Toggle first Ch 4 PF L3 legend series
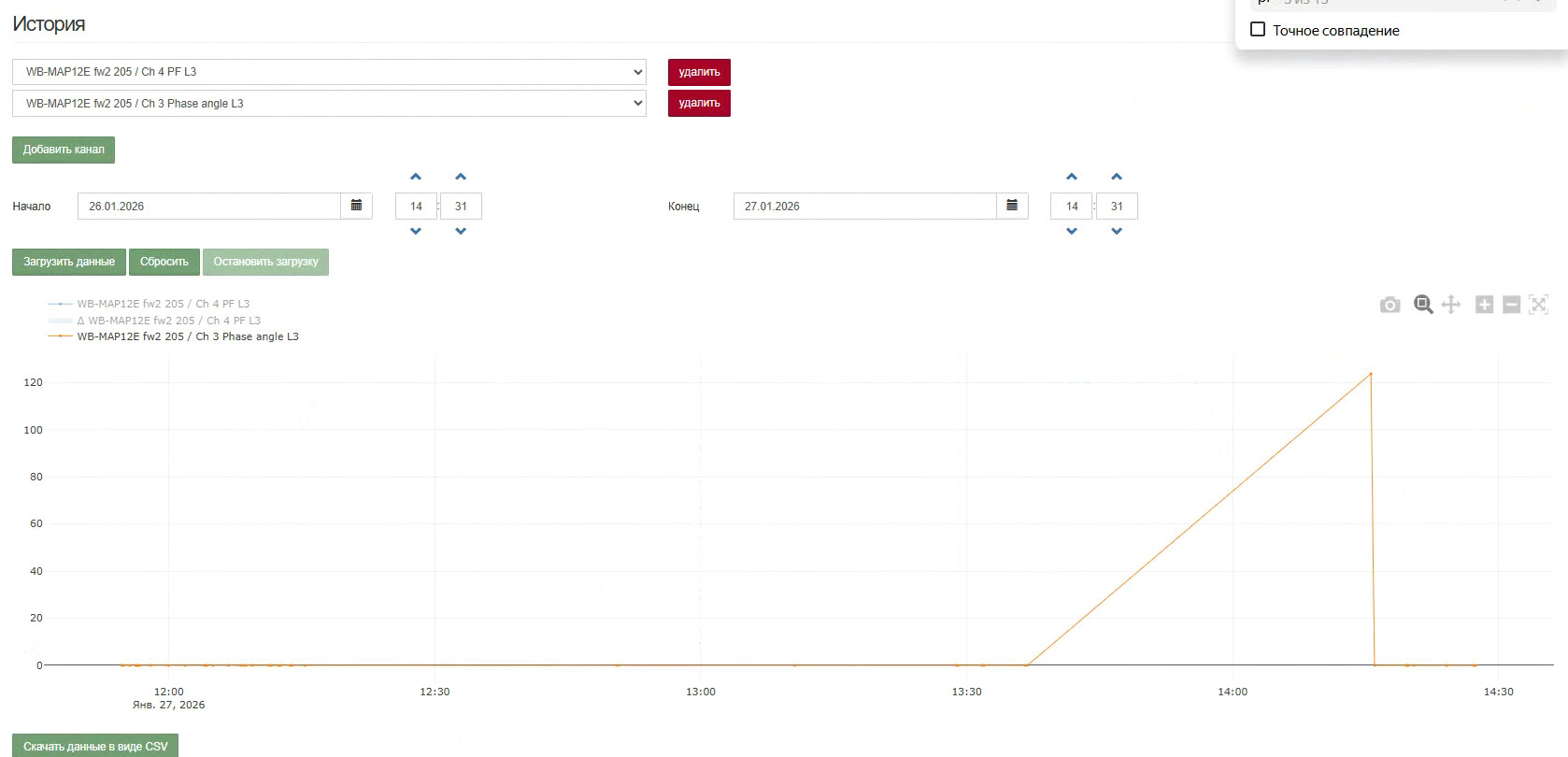This screenshot has height=757, width=1568. 163,304
